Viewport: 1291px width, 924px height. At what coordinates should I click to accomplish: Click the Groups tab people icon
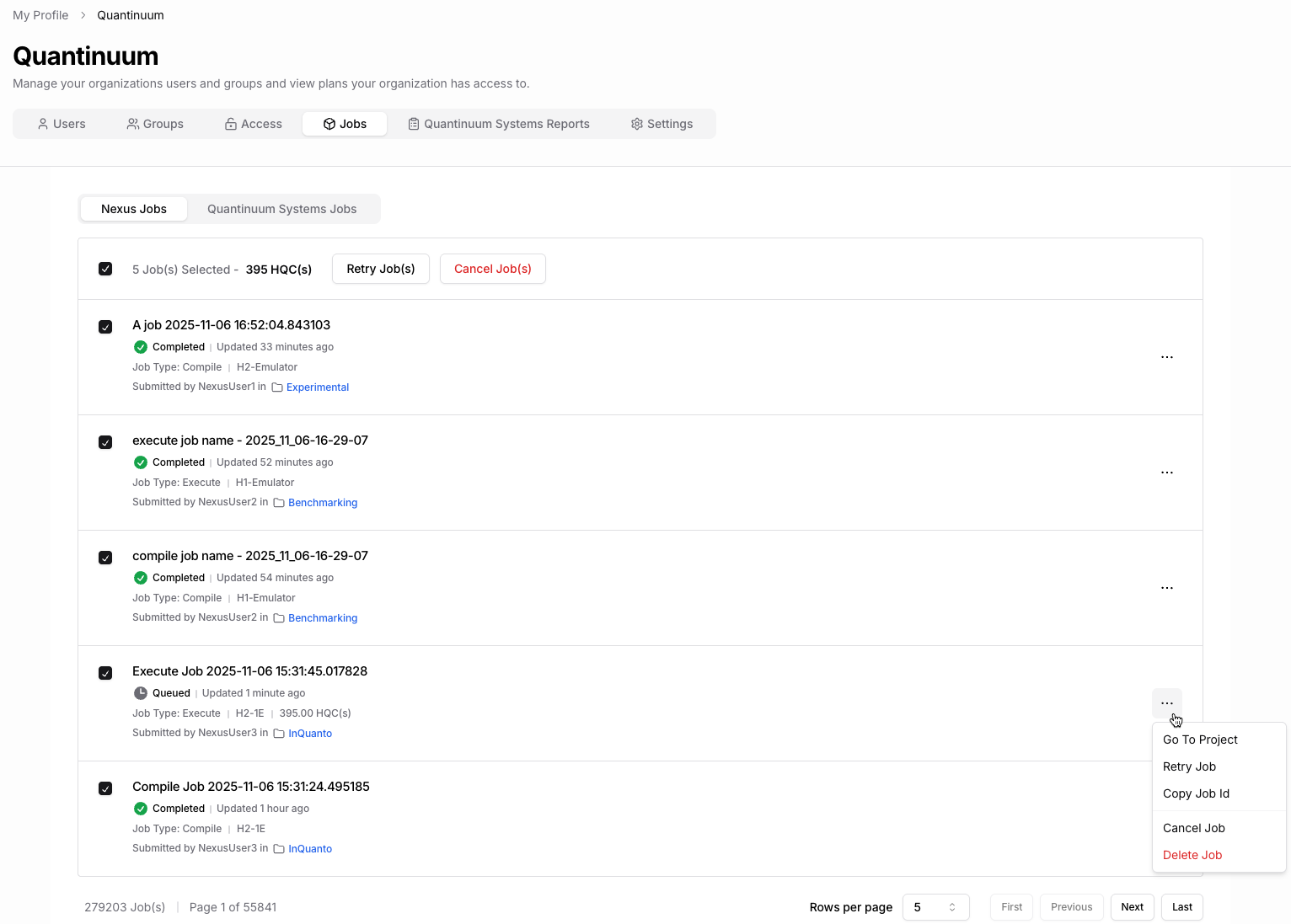[133, 124]
